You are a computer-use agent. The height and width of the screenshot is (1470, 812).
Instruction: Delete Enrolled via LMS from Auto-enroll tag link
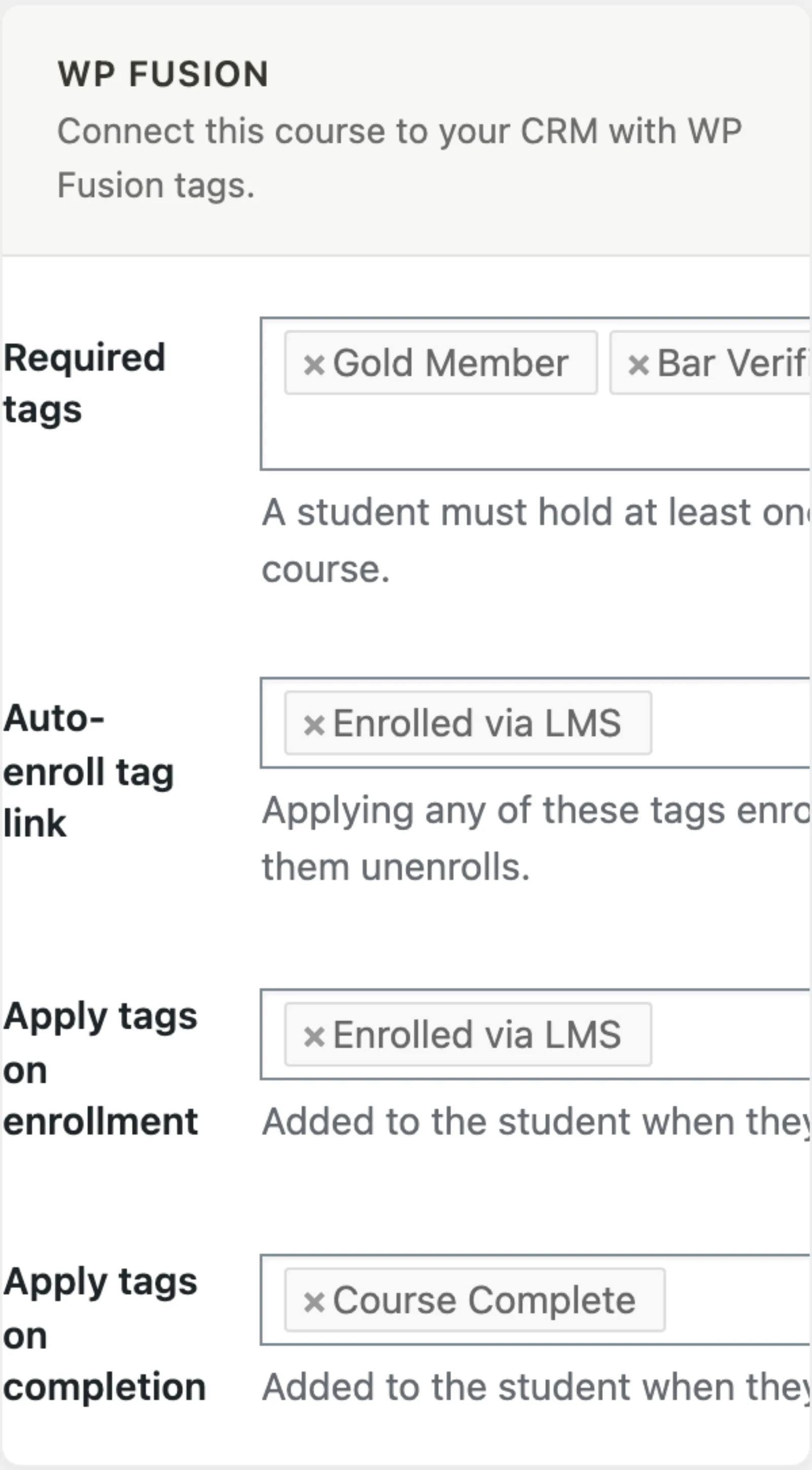314,724
